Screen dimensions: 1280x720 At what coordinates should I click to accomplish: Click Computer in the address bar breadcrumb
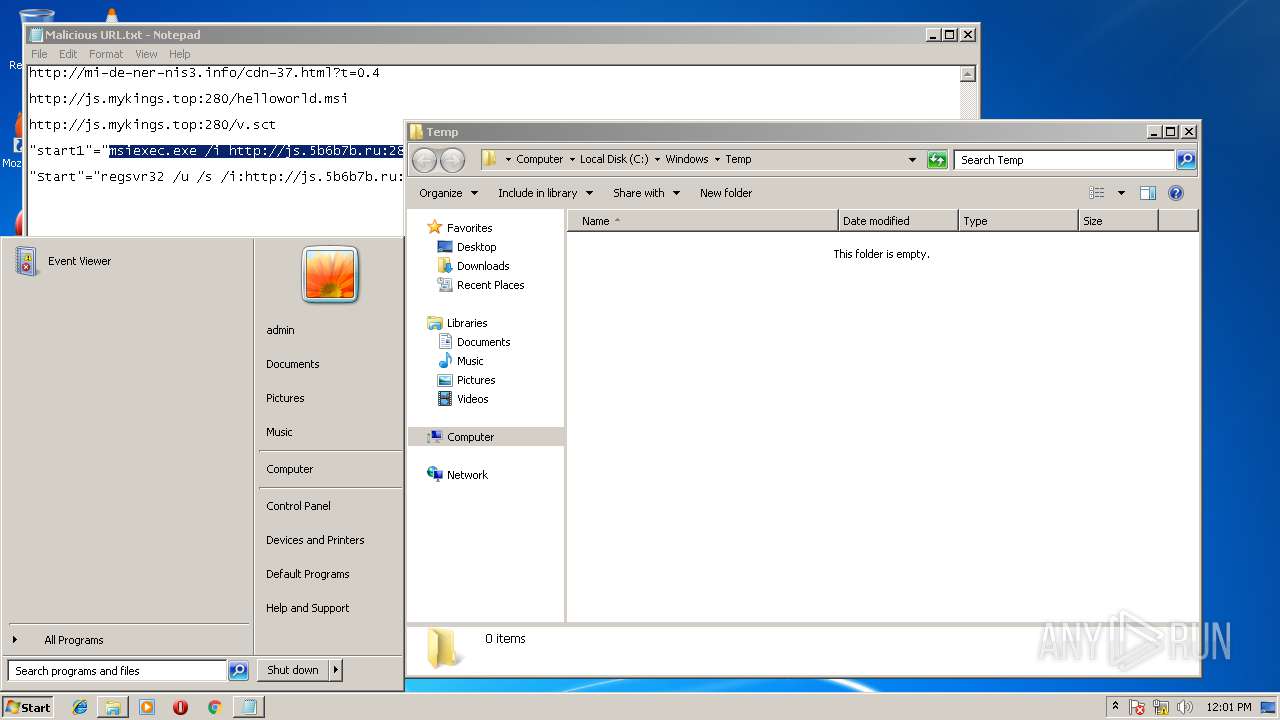coord(540,159)
